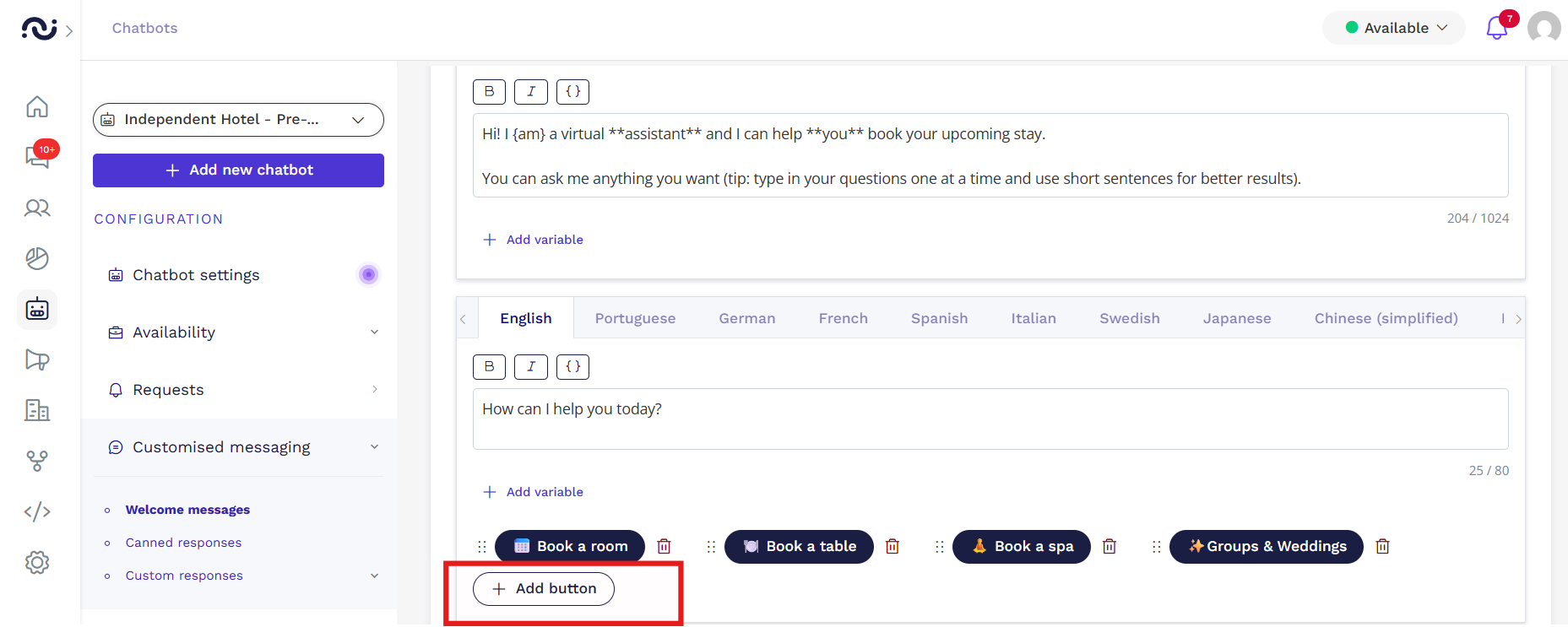
Task: Select the Japanese language tab
Action: click(1236, 318)
